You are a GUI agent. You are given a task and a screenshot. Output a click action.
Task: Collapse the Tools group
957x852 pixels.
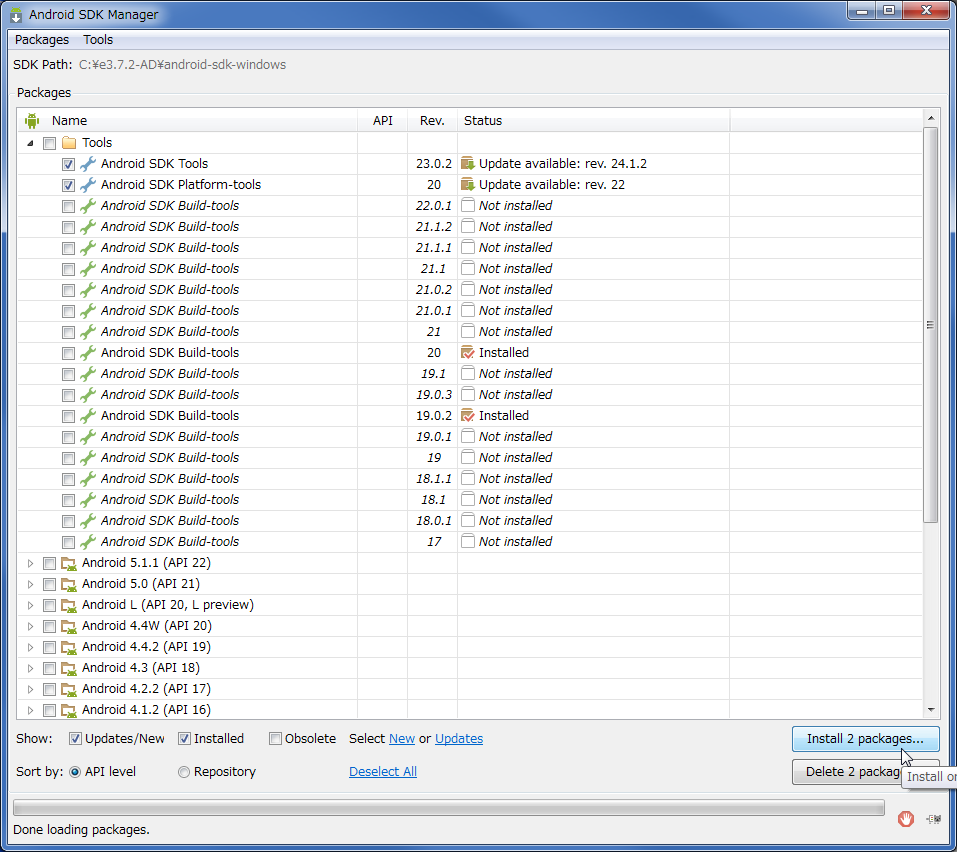30,143
